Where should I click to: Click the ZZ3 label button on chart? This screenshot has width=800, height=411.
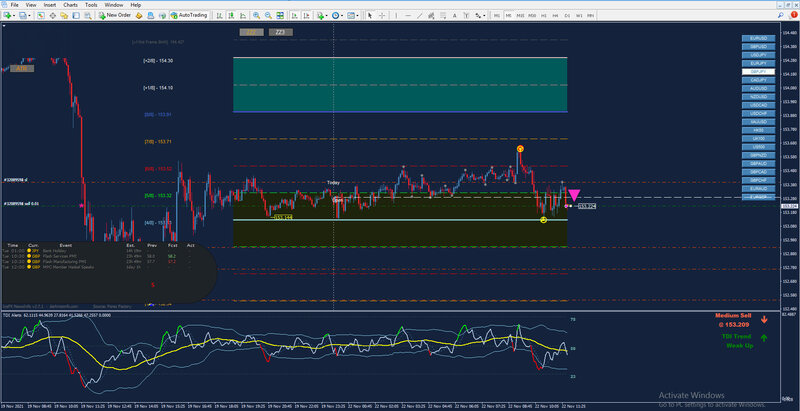[x=281, y=32]
